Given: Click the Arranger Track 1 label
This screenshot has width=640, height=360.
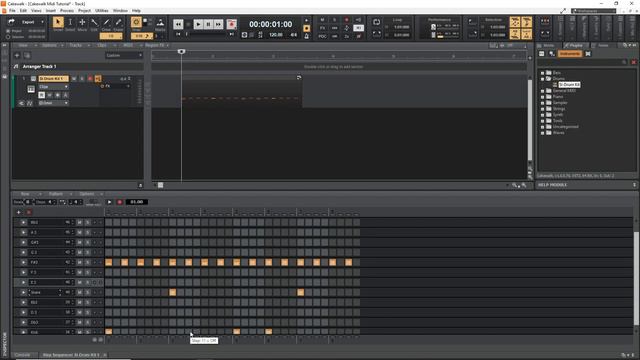Looking at the screenshot, I should (x=40, y=66).
